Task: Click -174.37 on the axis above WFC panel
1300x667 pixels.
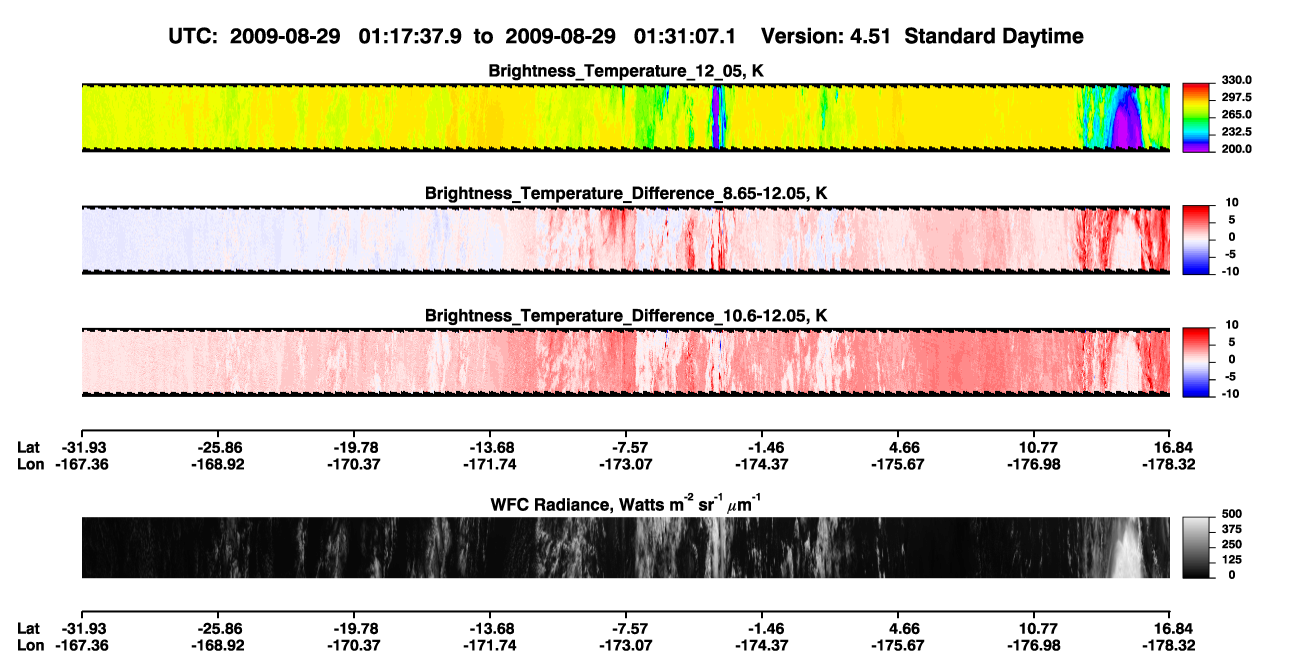Action: pyautogui.click(x=761, y=464)
